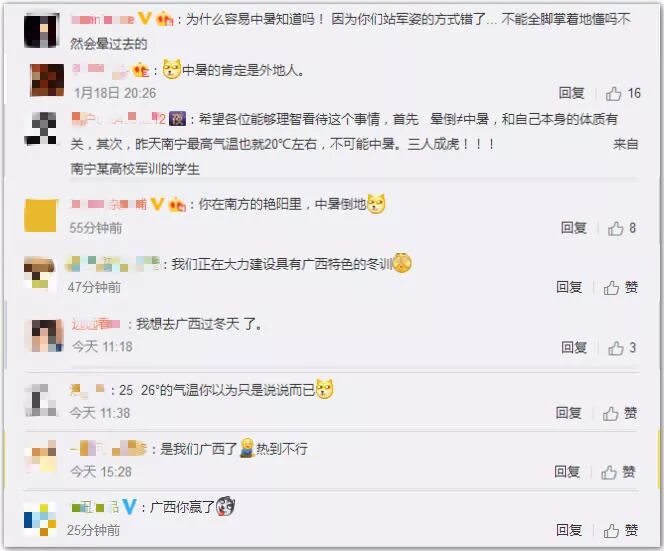
Task: Reply to comment from 今天 11:18
Action: click(x=574, y=348)
